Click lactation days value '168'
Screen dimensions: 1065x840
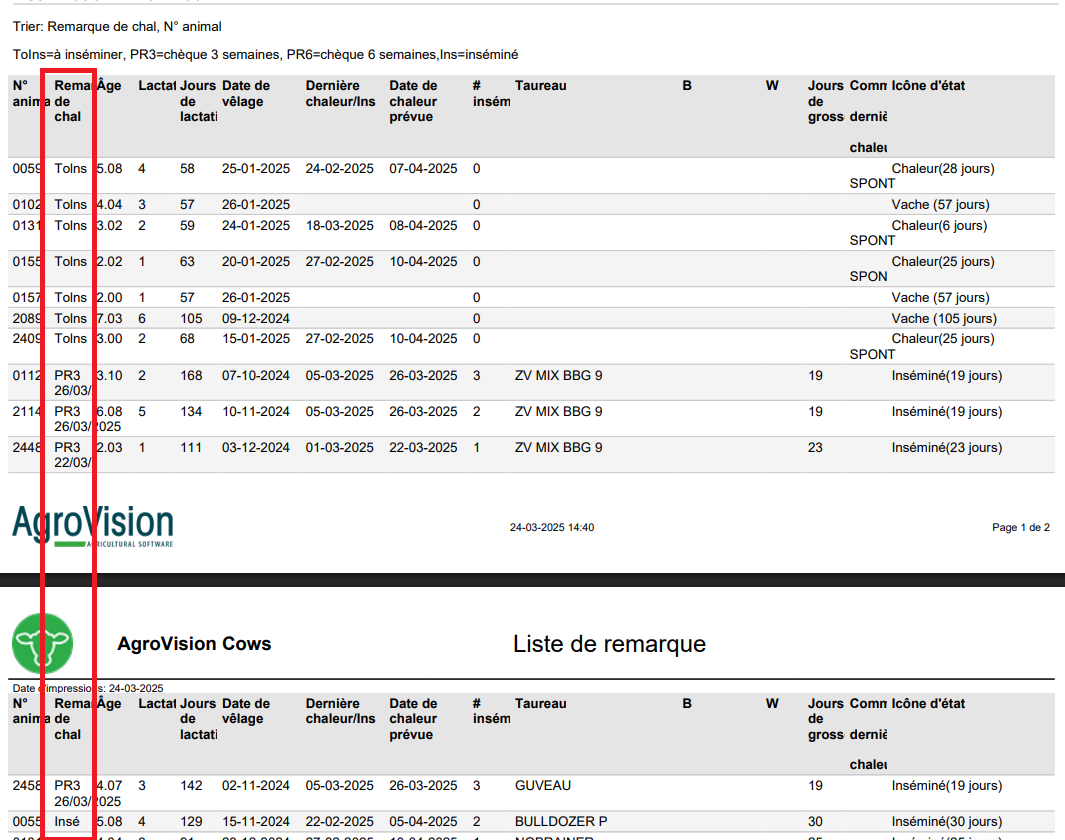tap(191, 376)
